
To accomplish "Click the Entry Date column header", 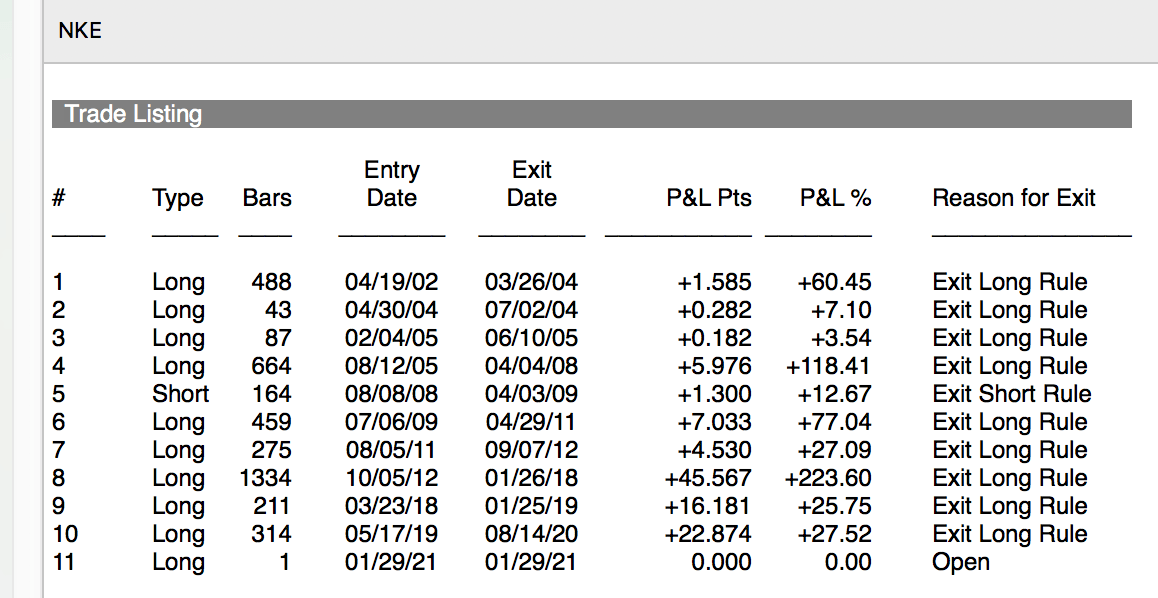I will click(x=391, y=184).
